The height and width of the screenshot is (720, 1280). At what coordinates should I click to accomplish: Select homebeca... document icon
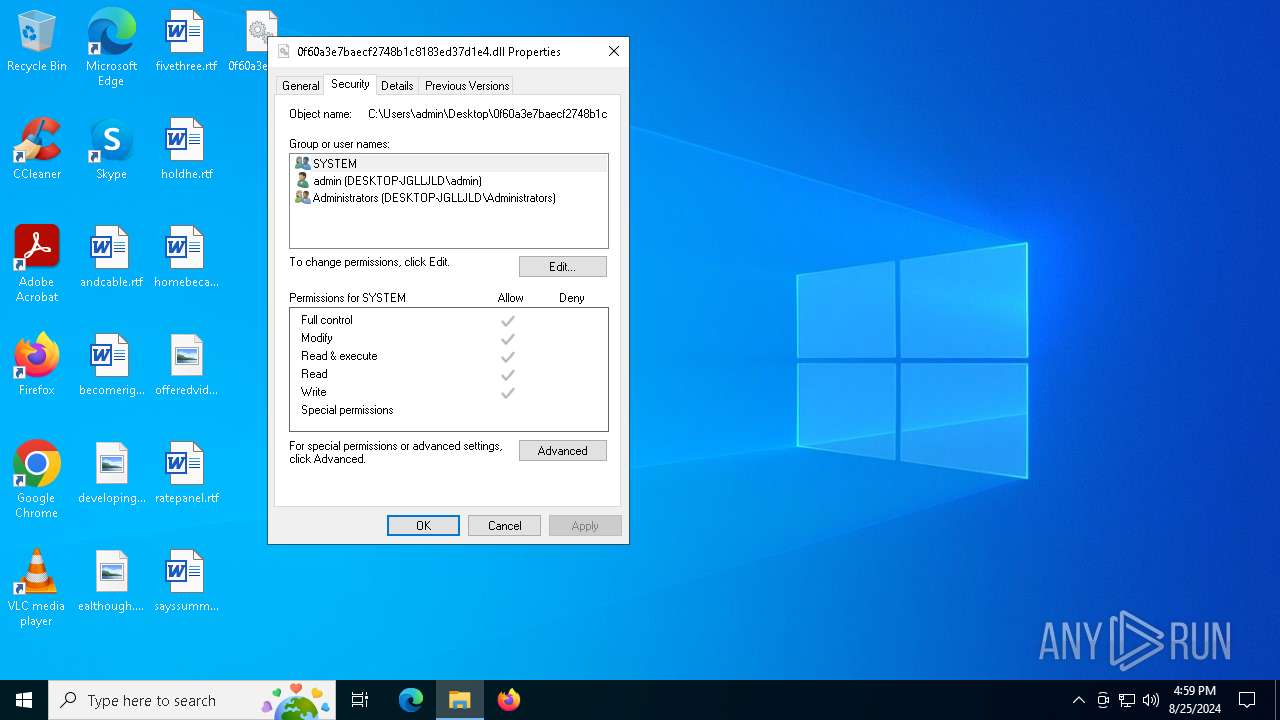(x=186, y=258)
